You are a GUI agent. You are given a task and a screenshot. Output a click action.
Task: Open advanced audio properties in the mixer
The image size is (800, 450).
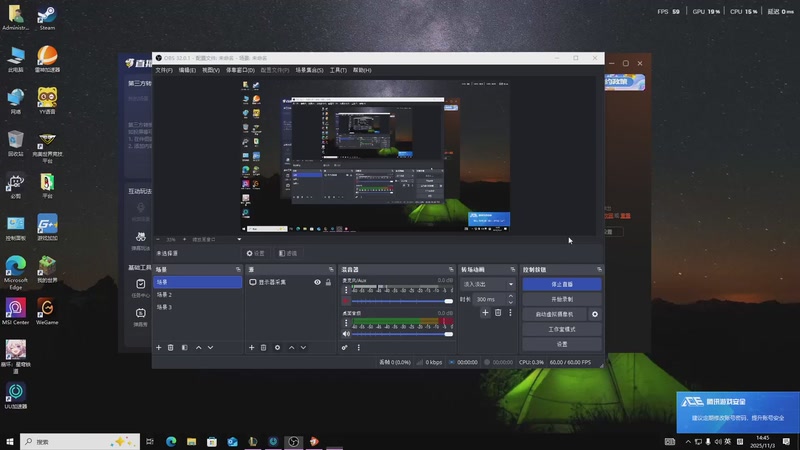tap(345, 347)
